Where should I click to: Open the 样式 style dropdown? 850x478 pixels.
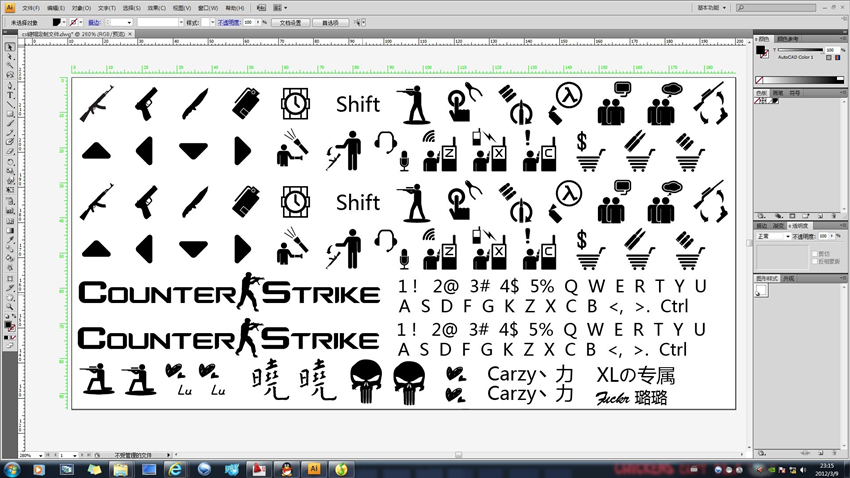[212, 22]
